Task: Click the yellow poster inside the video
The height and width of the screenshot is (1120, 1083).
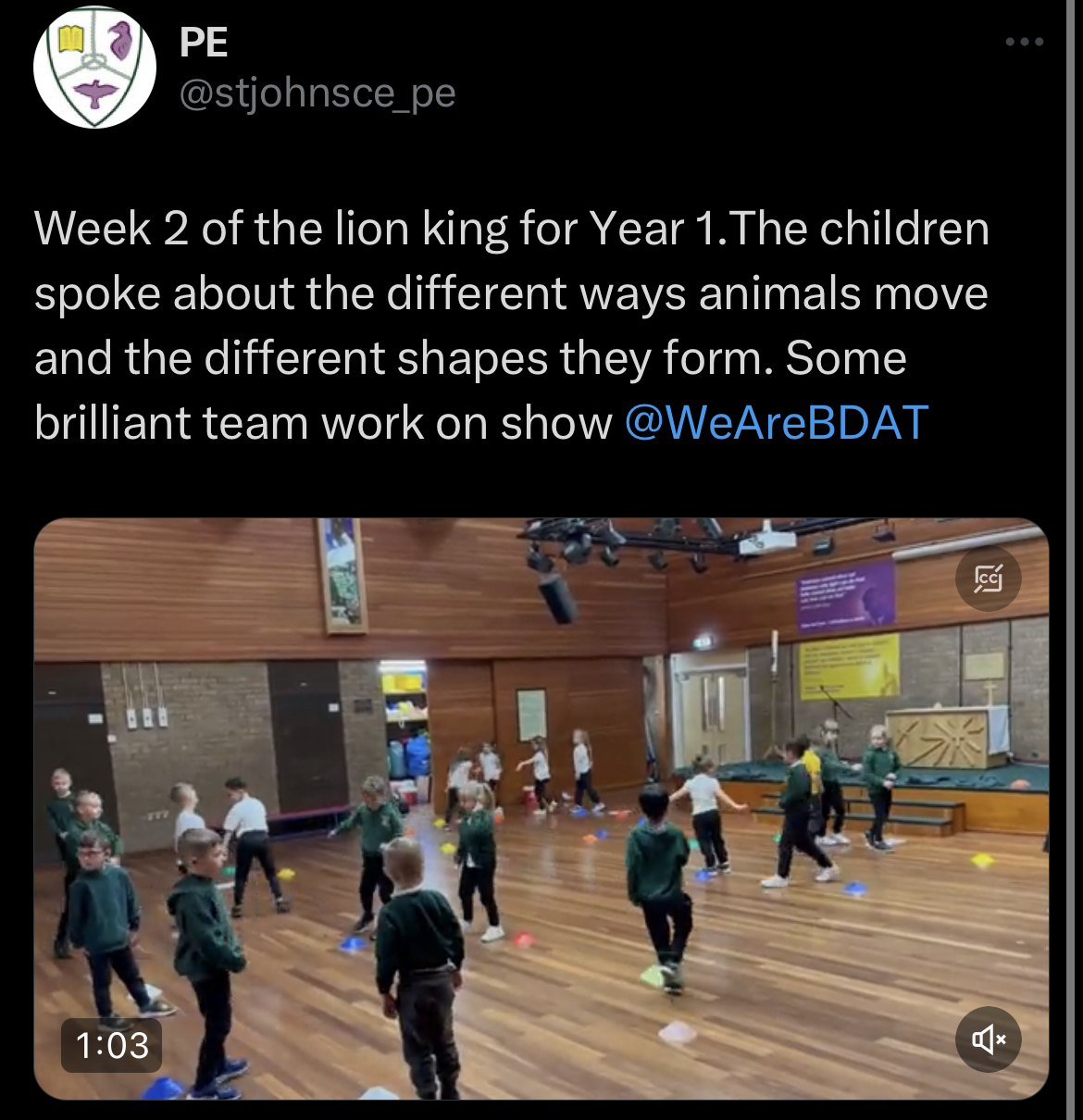Action: (x=849, y=666)
